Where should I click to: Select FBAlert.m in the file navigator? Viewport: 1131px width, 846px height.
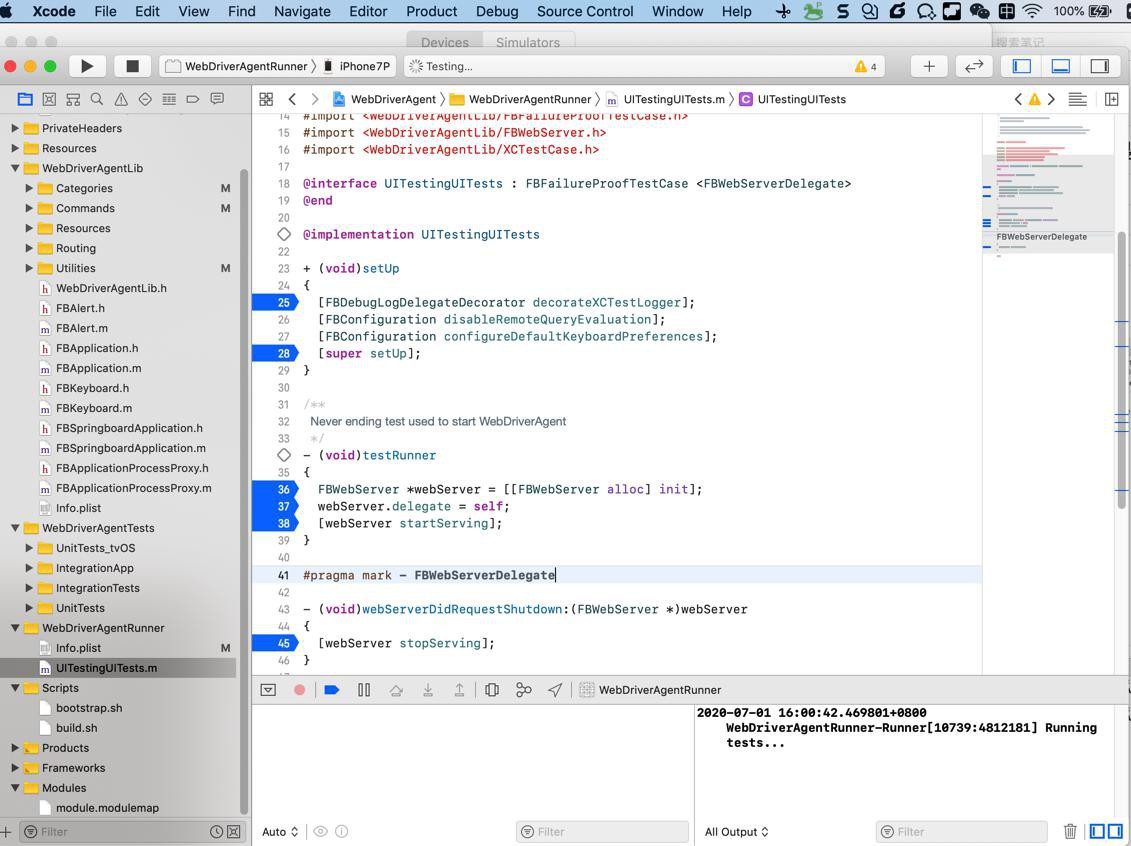click(82, 328)
